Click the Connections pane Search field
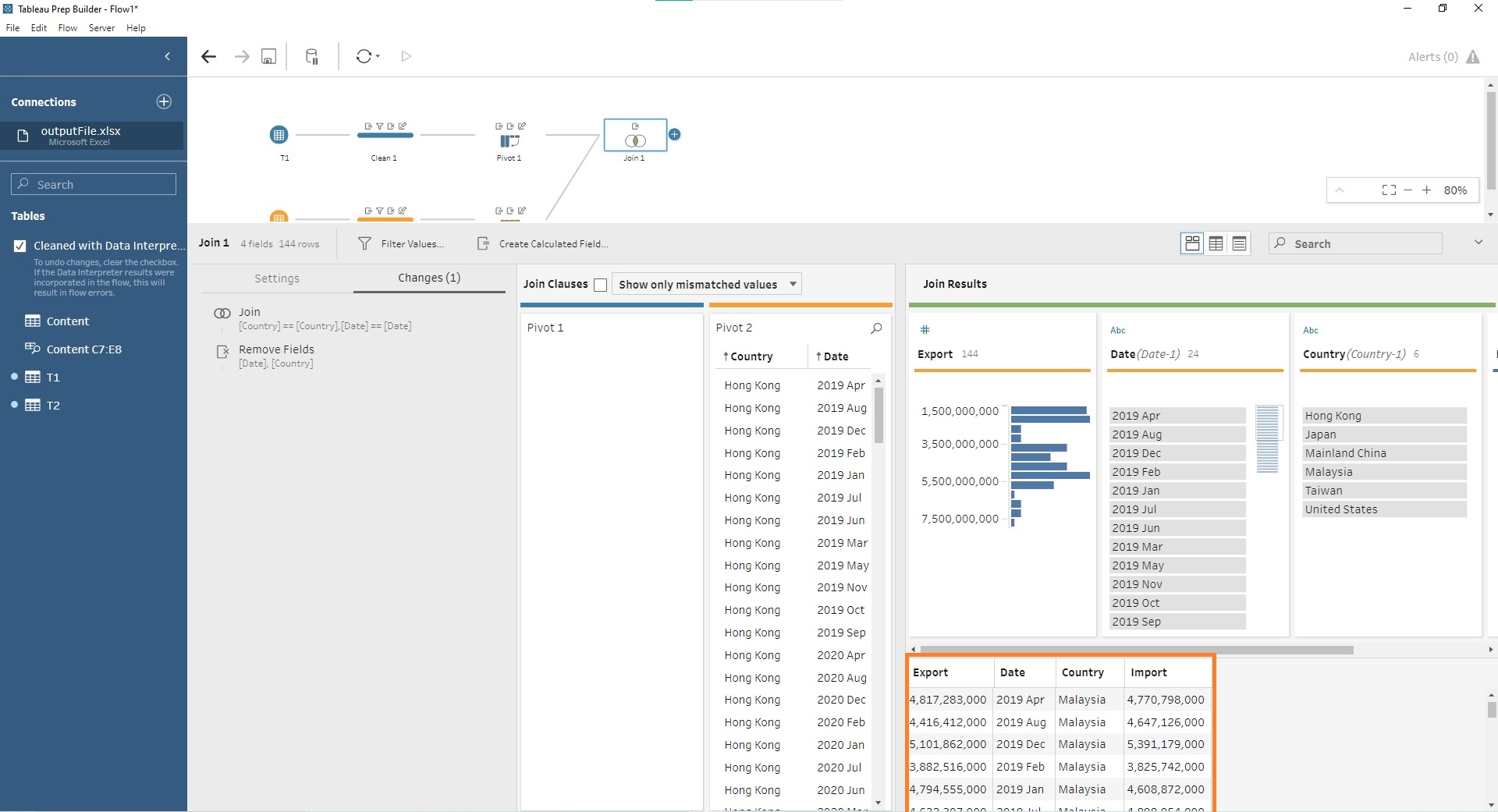Screen dimensions: 1498x812 94,184
